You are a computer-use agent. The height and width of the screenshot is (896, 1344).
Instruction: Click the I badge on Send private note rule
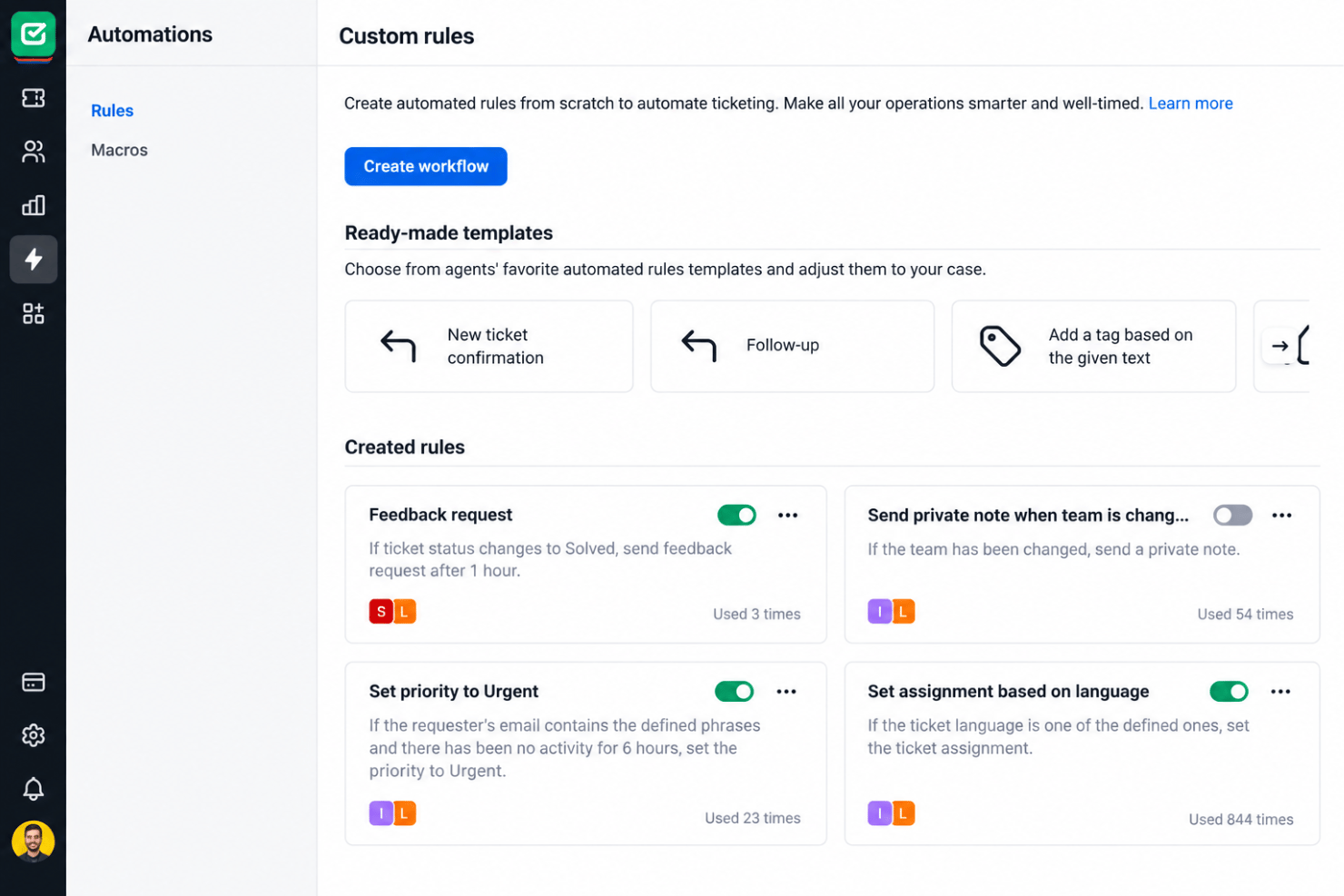879,612
